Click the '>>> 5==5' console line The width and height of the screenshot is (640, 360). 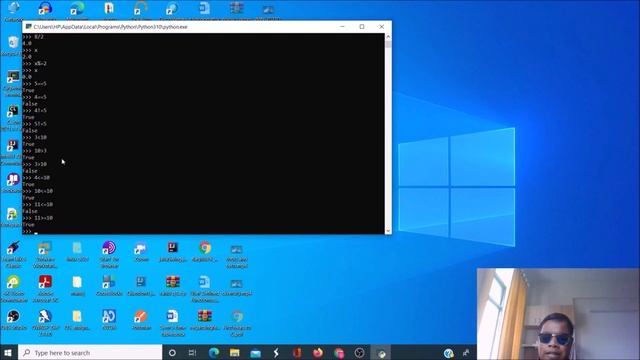pos(35,84)
